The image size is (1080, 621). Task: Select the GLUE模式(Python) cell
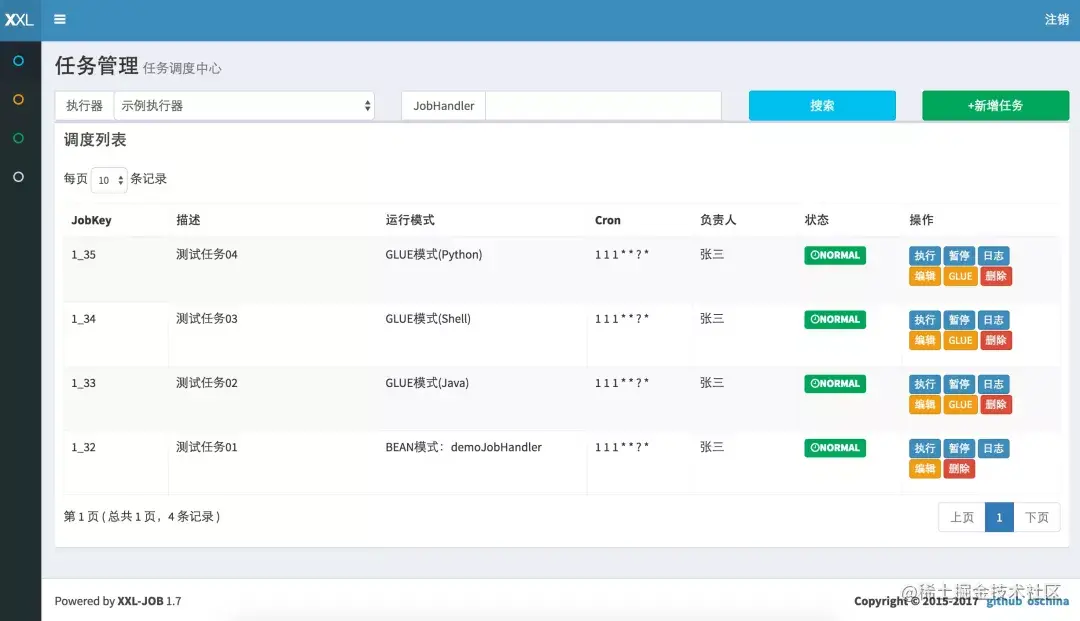(x=433, y=255)
